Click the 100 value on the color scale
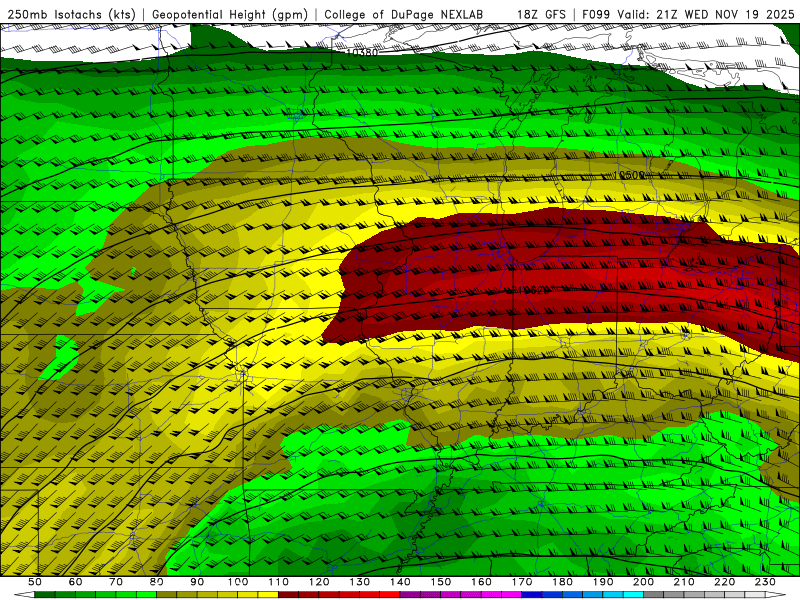 click(238, 582)
